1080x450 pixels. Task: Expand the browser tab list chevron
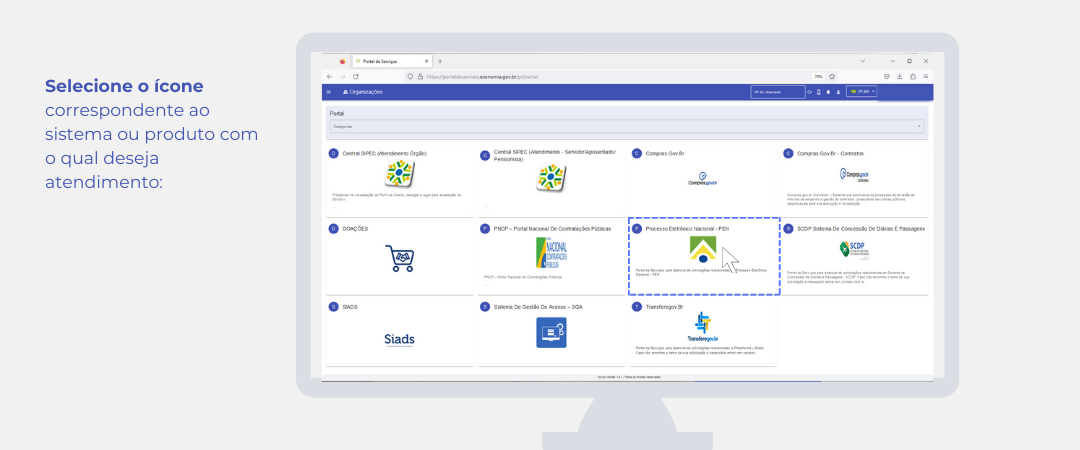(x=862, y=61)
